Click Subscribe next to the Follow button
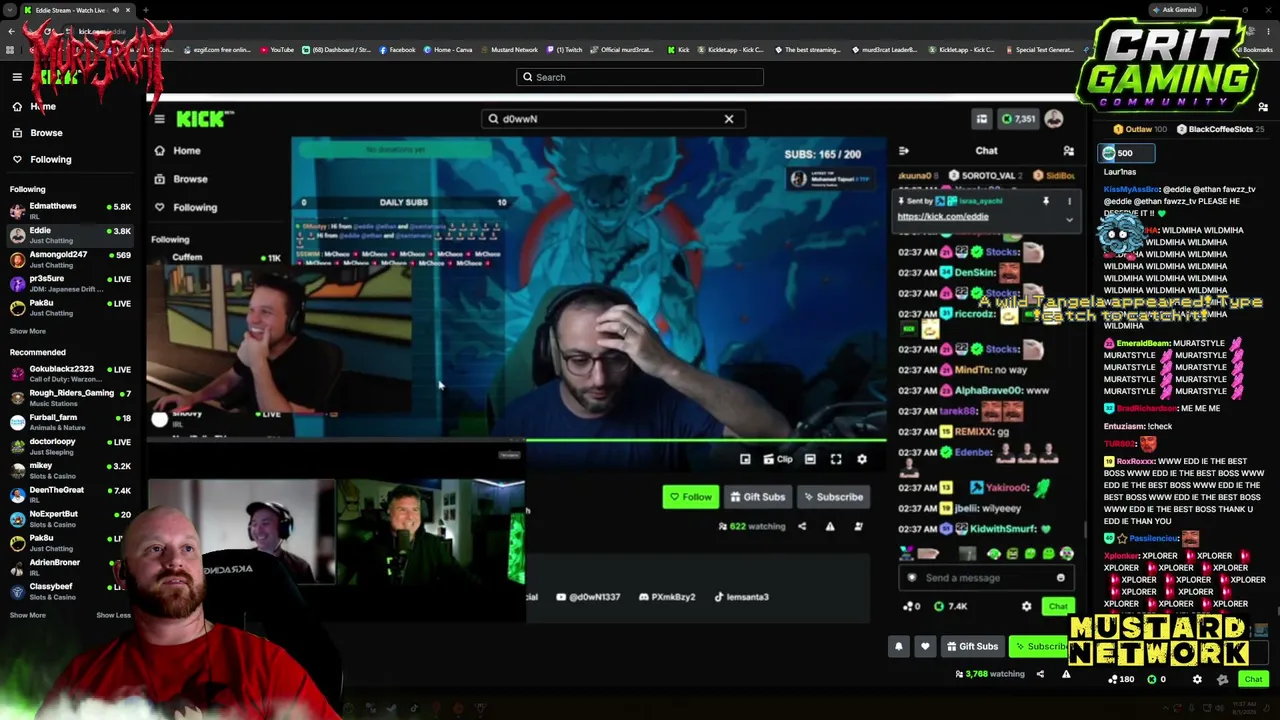The image size is (1280, 720). point(832,497)
